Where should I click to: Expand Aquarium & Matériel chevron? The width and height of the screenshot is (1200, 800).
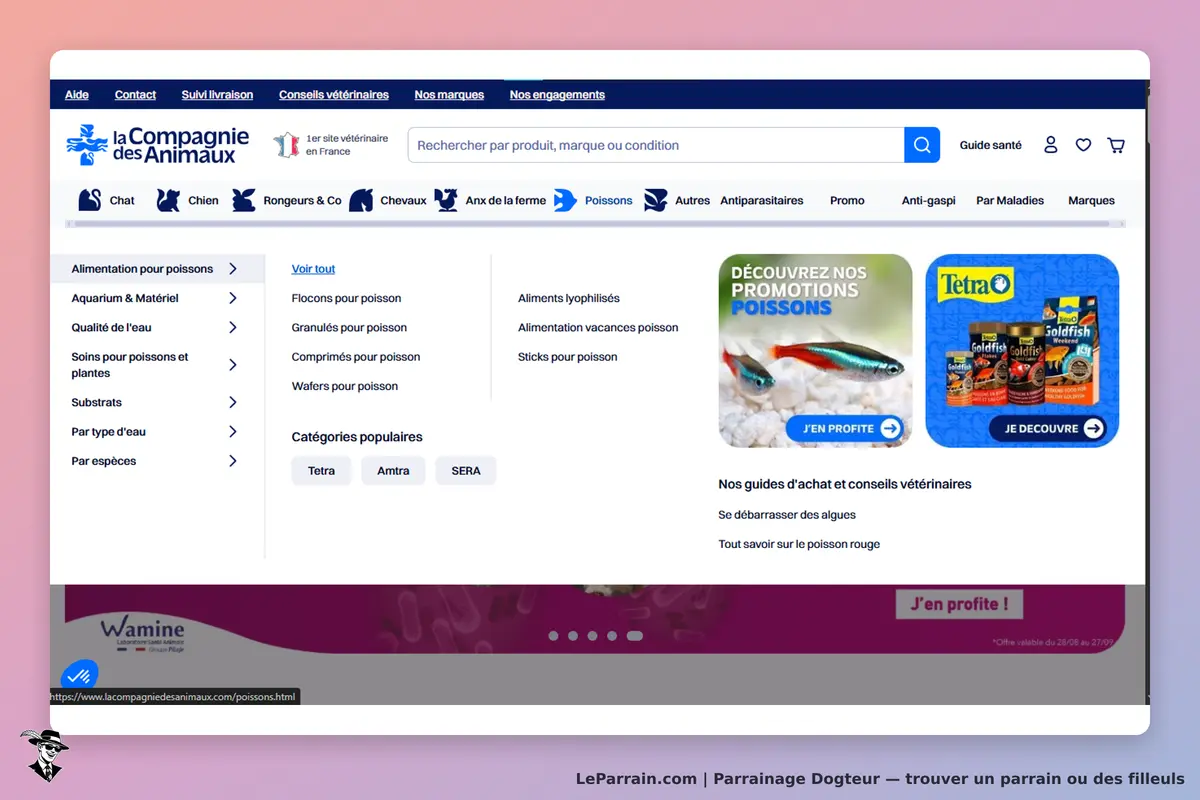click(x=233, y=298)
